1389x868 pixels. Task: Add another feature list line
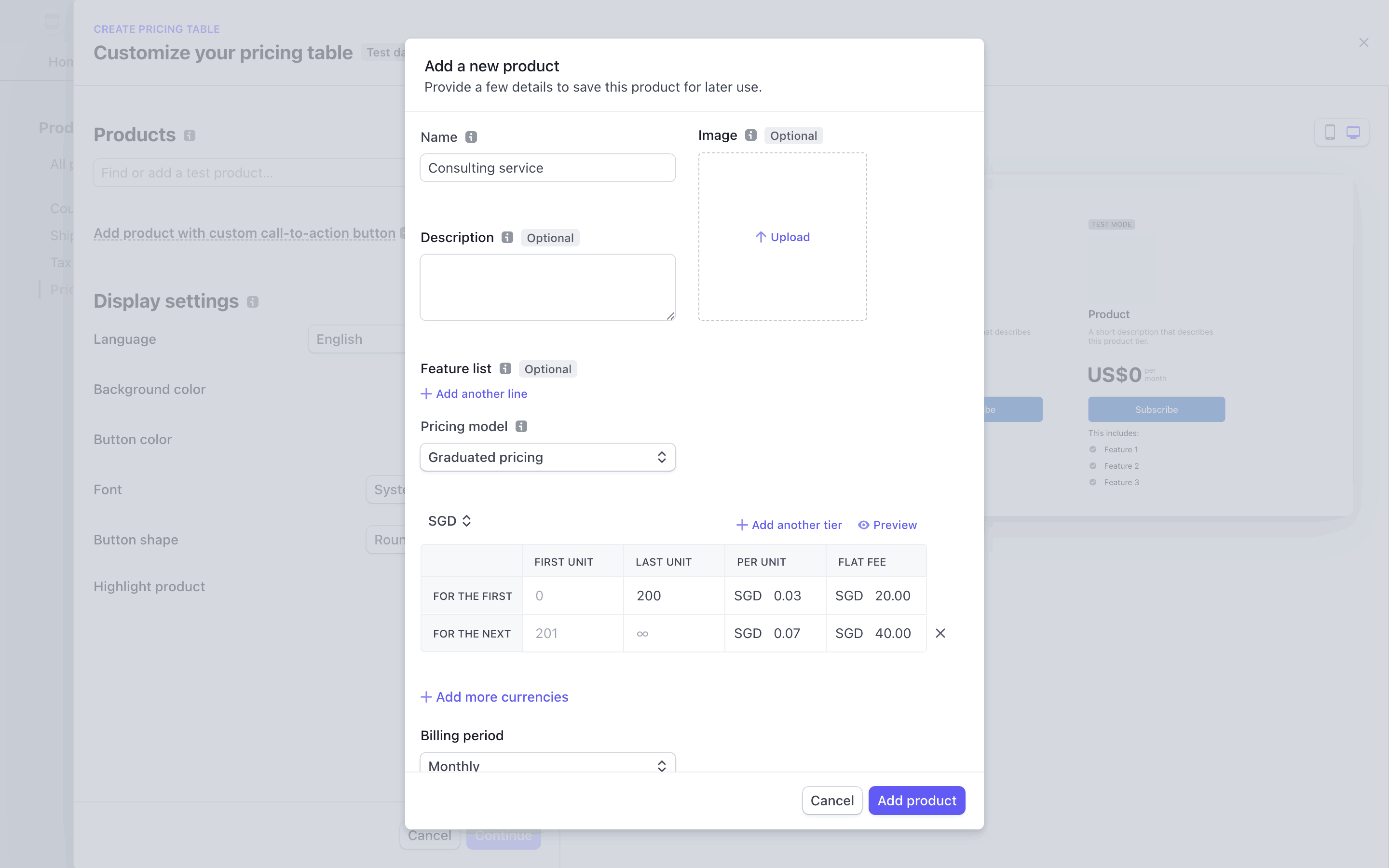click(x=473, y=394)
